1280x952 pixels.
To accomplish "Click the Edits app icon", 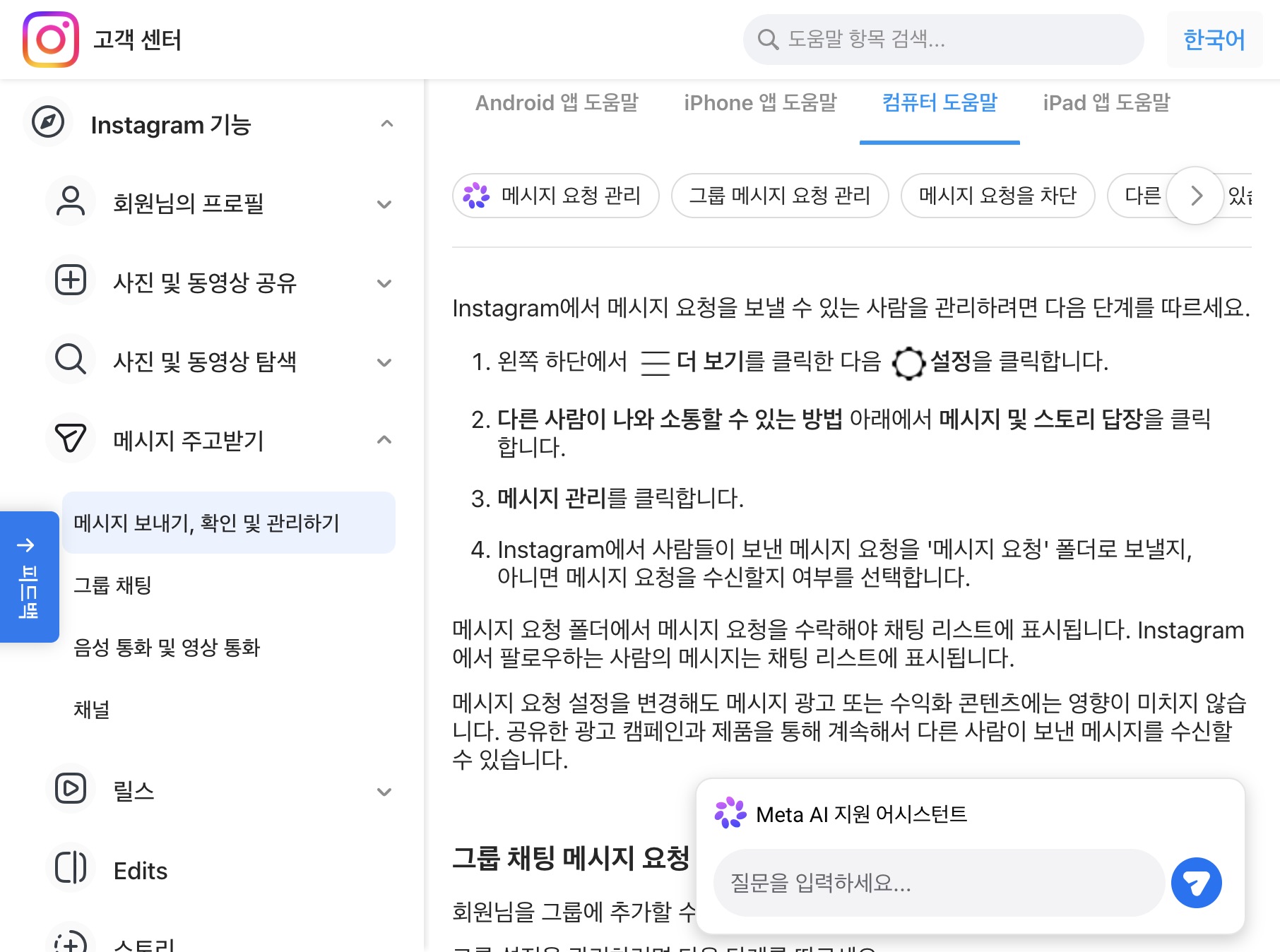I will [71, 868].
